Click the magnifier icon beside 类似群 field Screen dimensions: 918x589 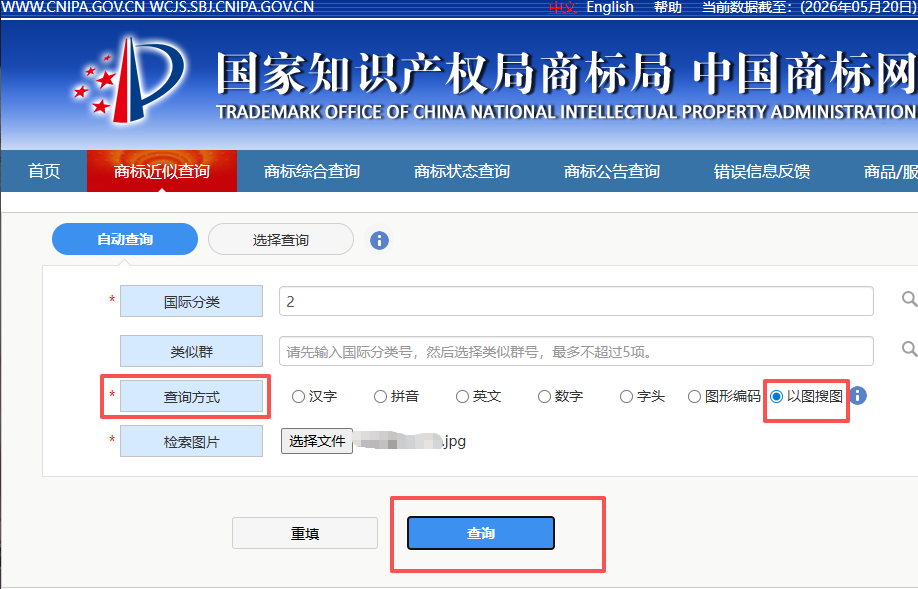click(909, 349)
